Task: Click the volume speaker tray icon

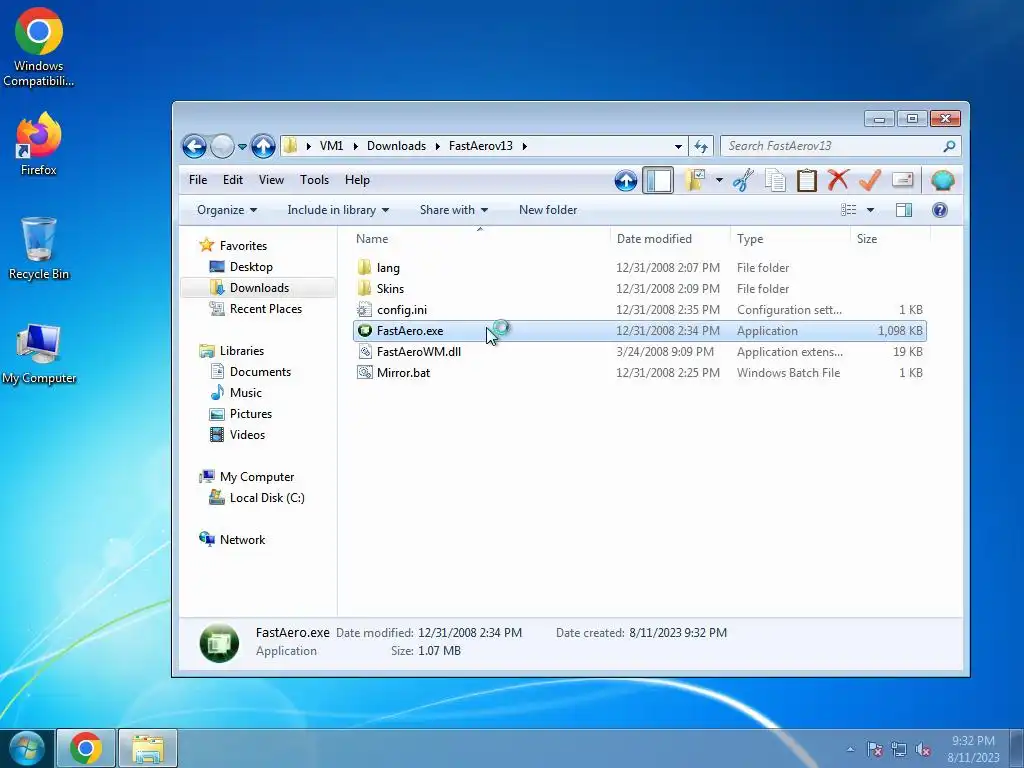Action: point(923,749)
